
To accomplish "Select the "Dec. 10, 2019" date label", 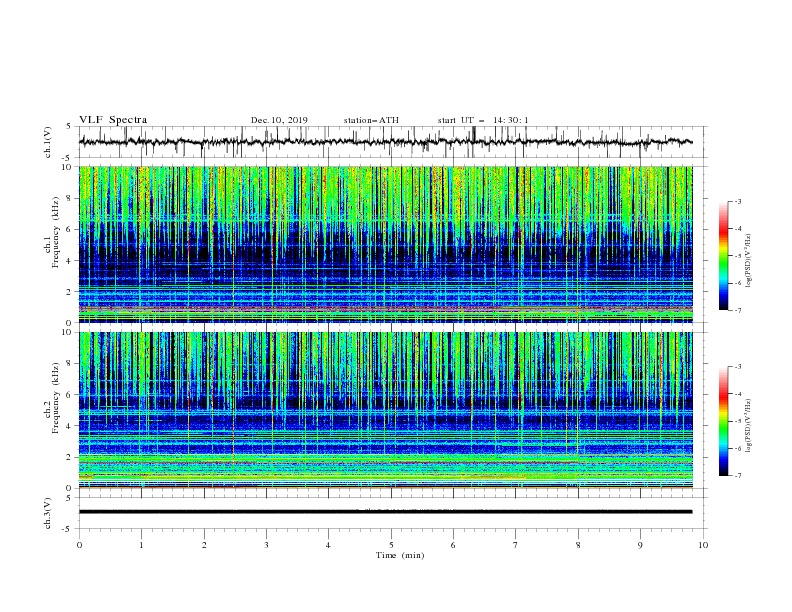I will point(279,120).
